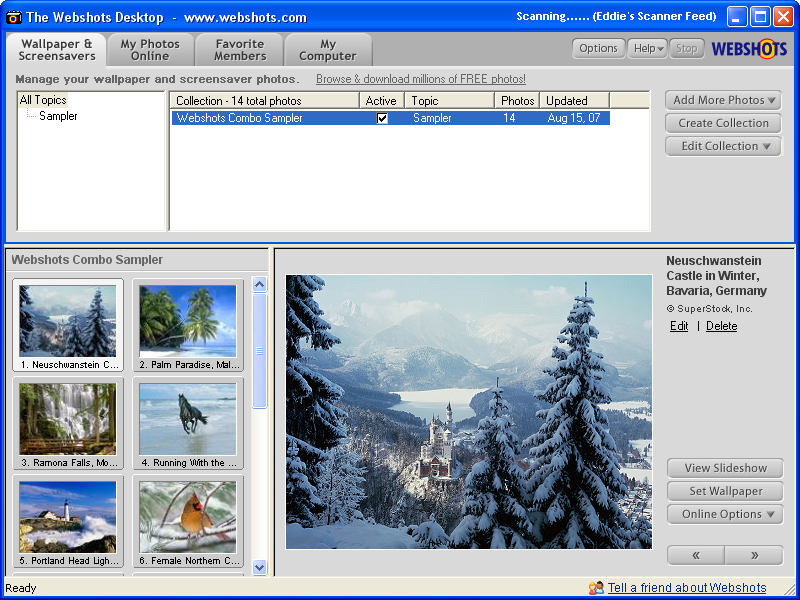Sort by the Active column header

point(382,101)
